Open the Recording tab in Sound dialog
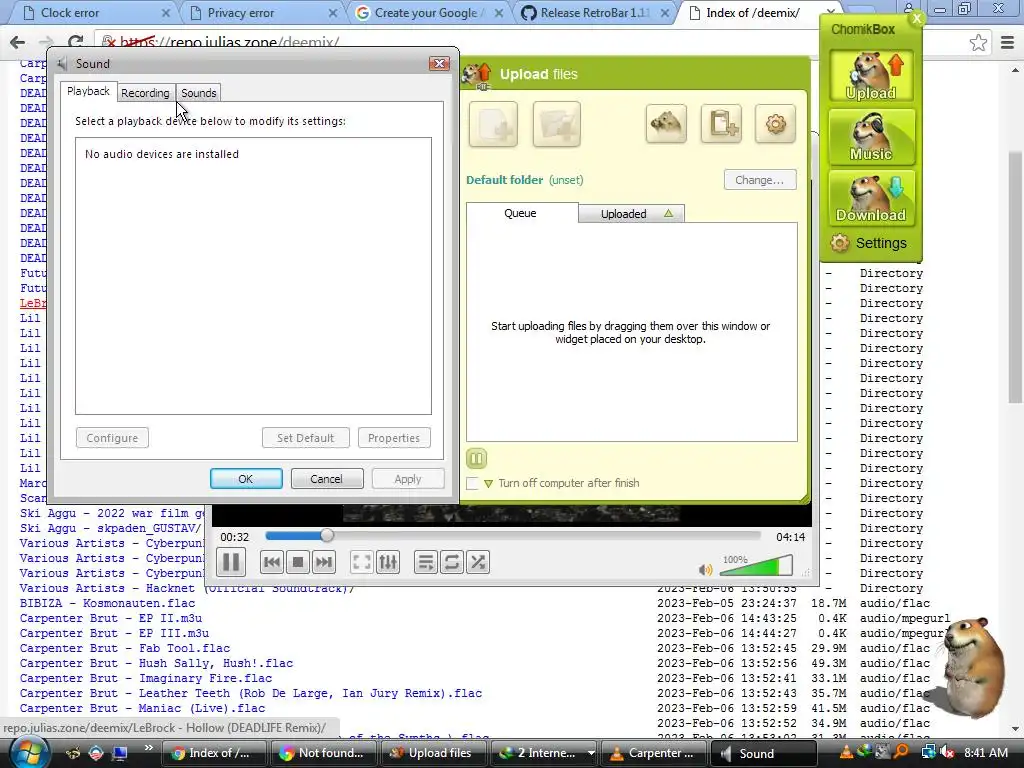Viewport: 1024px width, 768px height. tap(145, 93)
